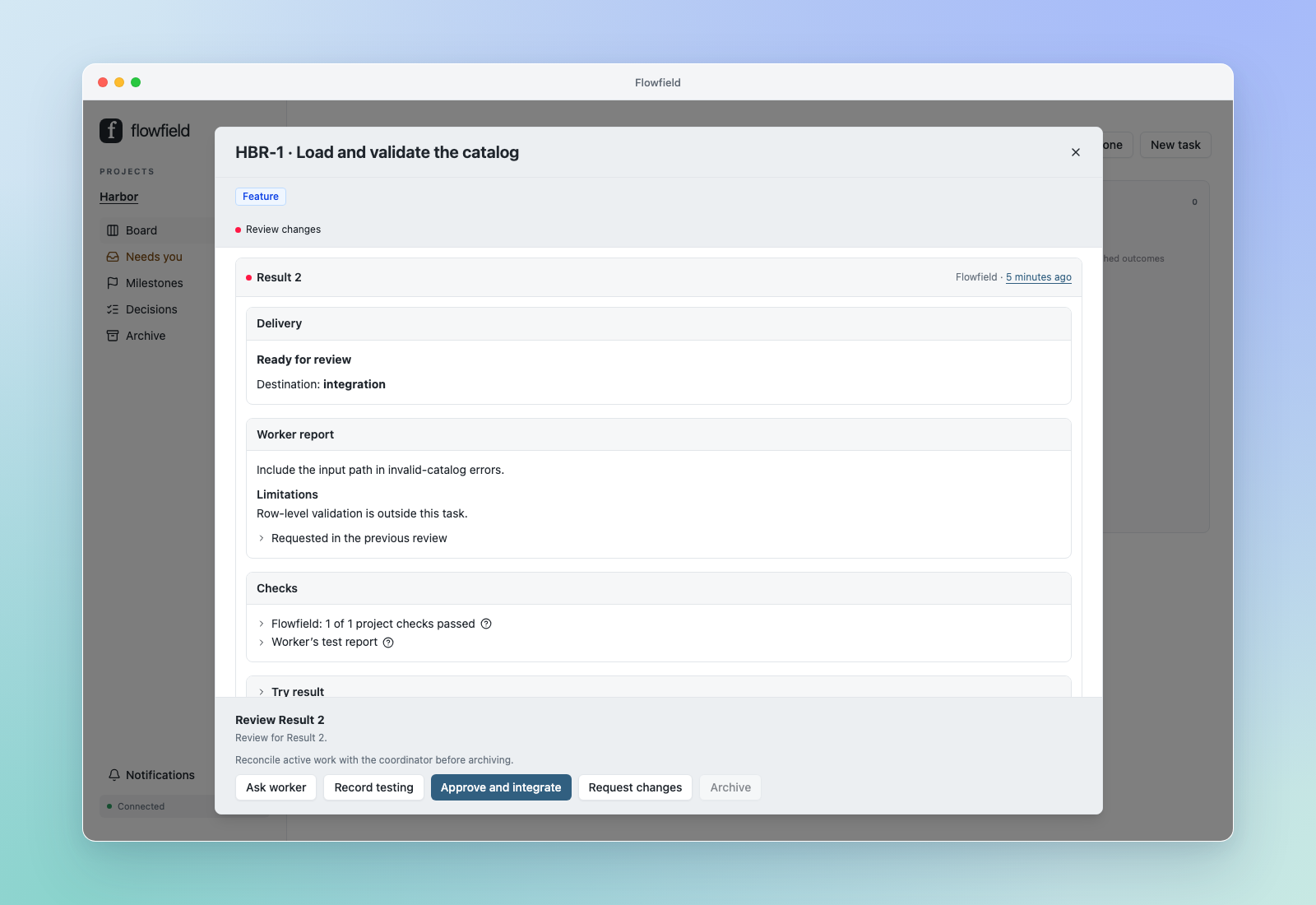The width and height of the screenshot is (1316, 905).
Task: Click the Include the input path in invalid-catalog errors text
Action: (380, 470)
